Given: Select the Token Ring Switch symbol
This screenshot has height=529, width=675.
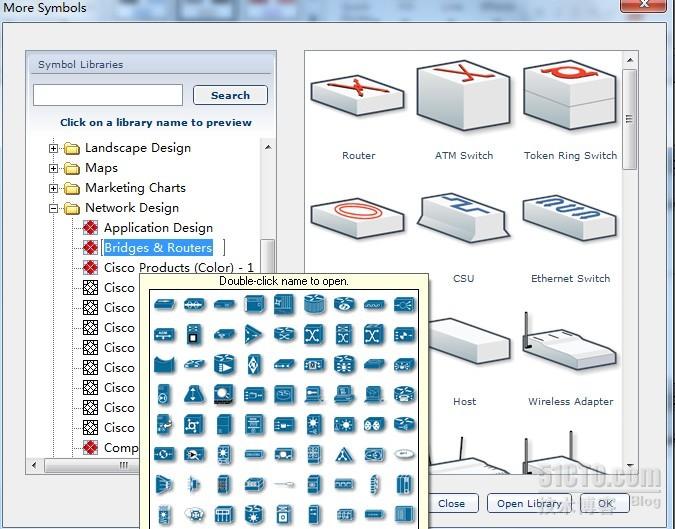Looking at the screenshot, I should (570, 95).
